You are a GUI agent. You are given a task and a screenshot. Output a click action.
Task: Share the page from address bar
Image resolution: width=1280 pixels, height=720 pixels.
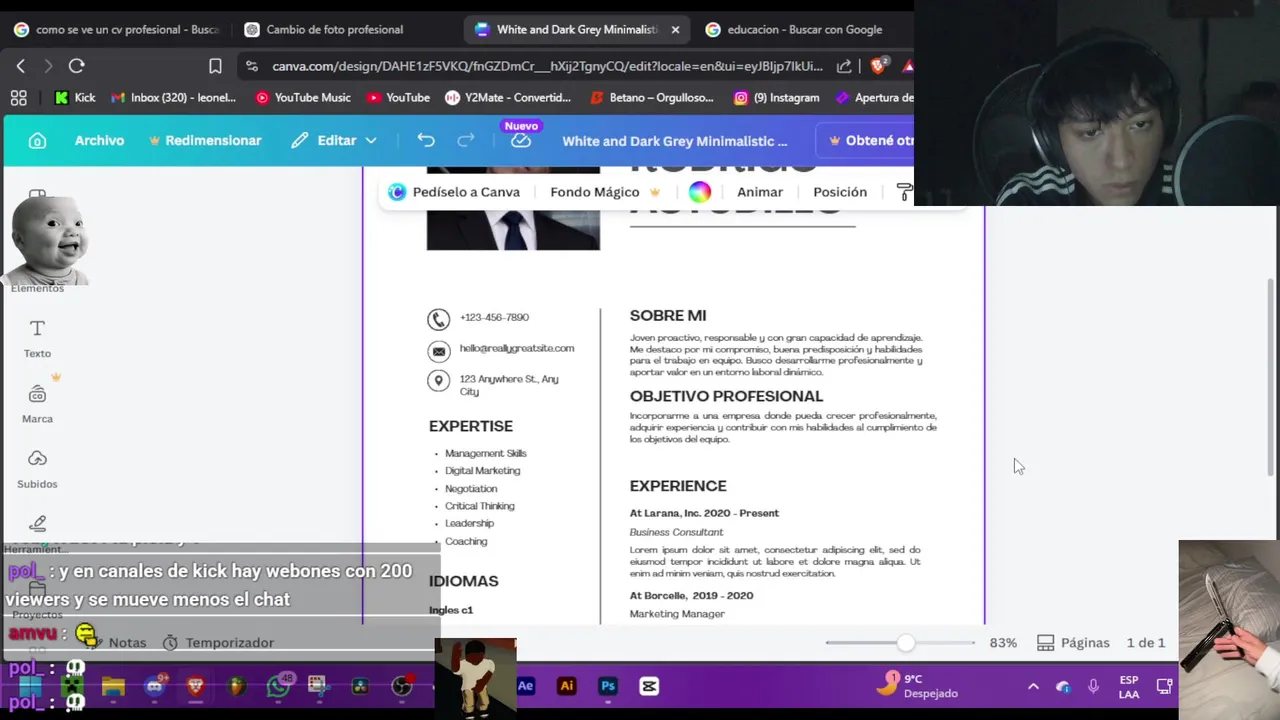[844, 66]
